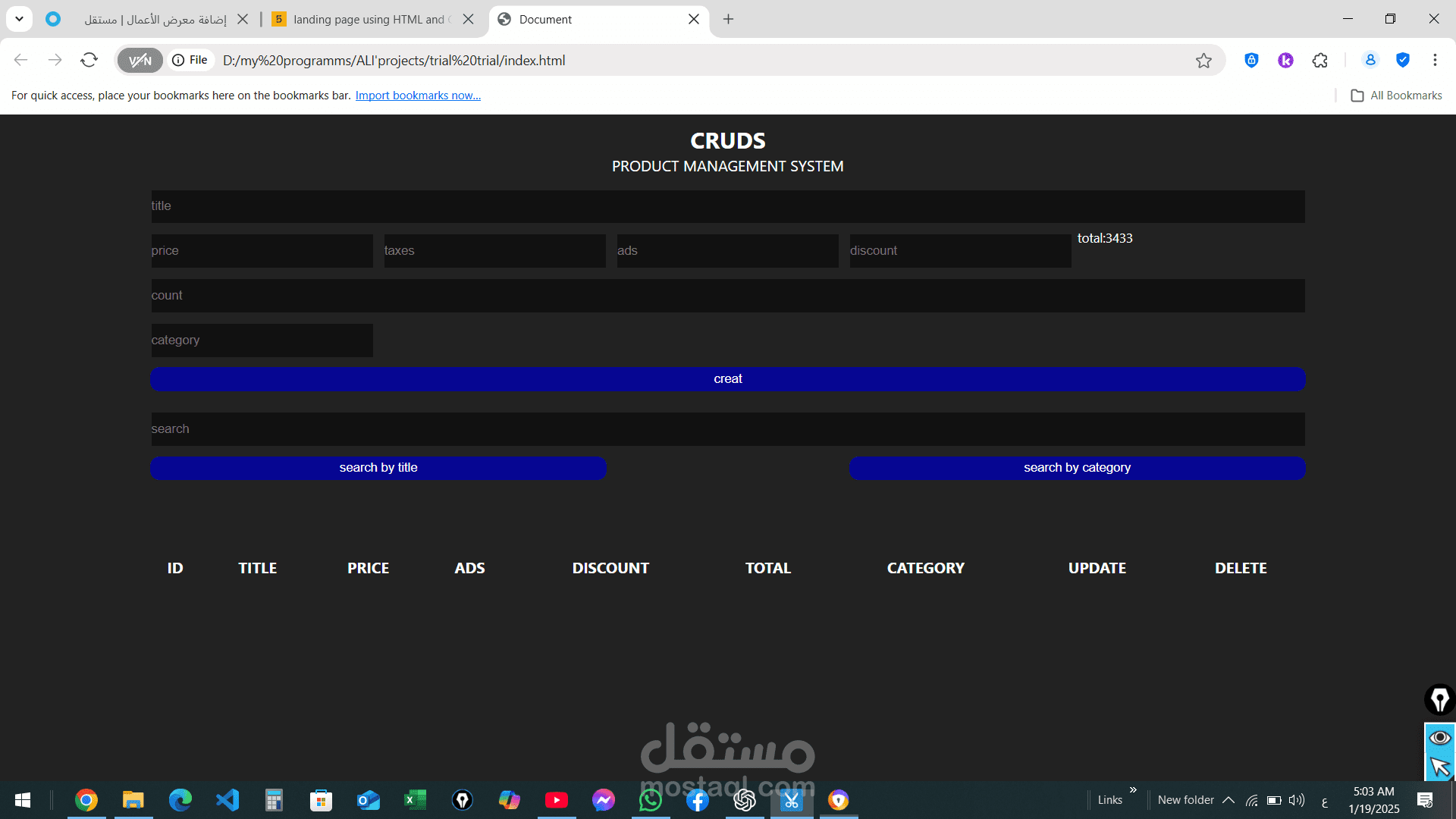This screenshot has height=819, width=1456.
Task: Toggle the eye visibility icon on right edge
Action: (1439, 736)
